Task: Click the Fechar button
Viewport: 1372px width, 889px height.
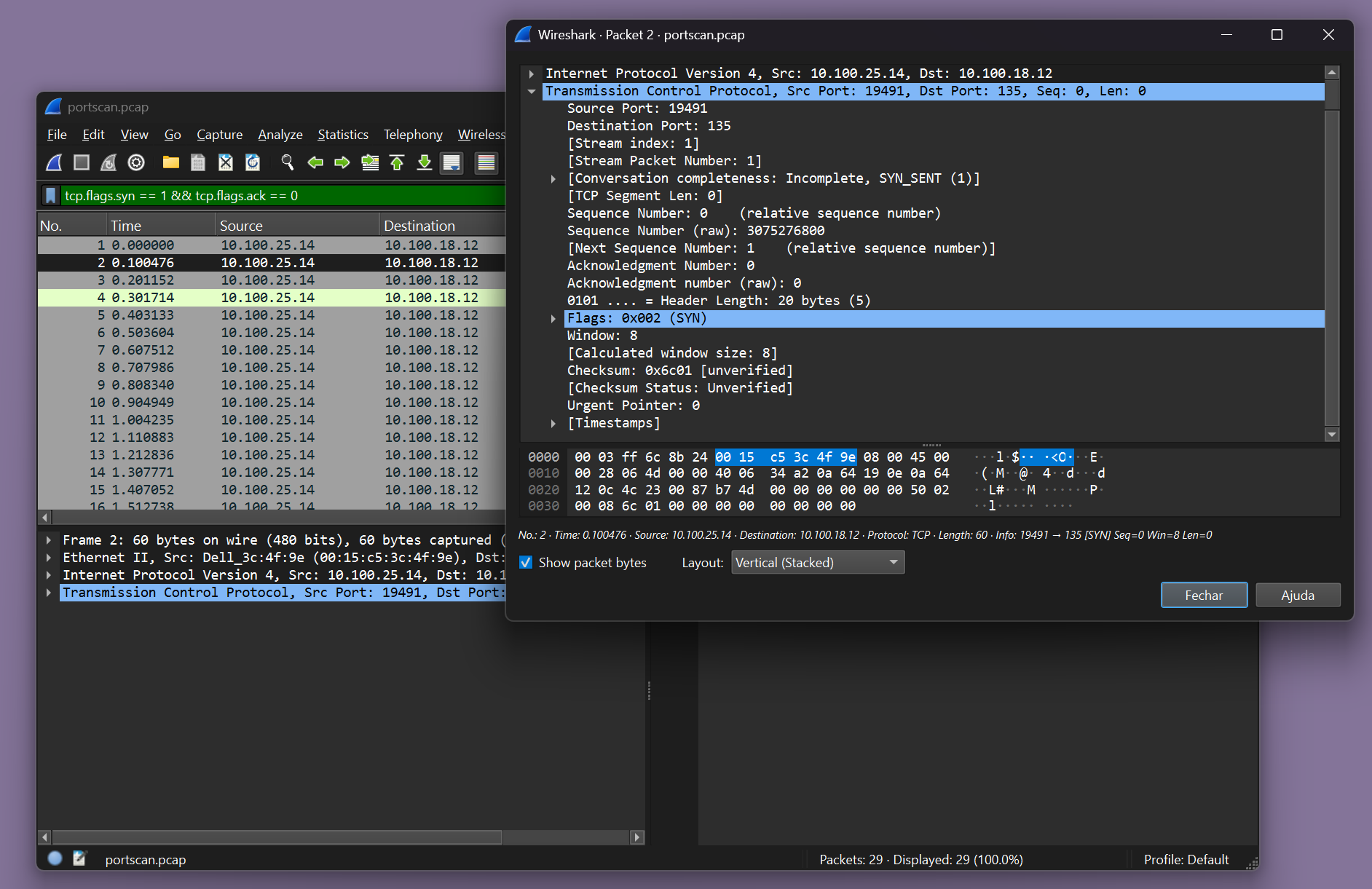Action: 1204,595
